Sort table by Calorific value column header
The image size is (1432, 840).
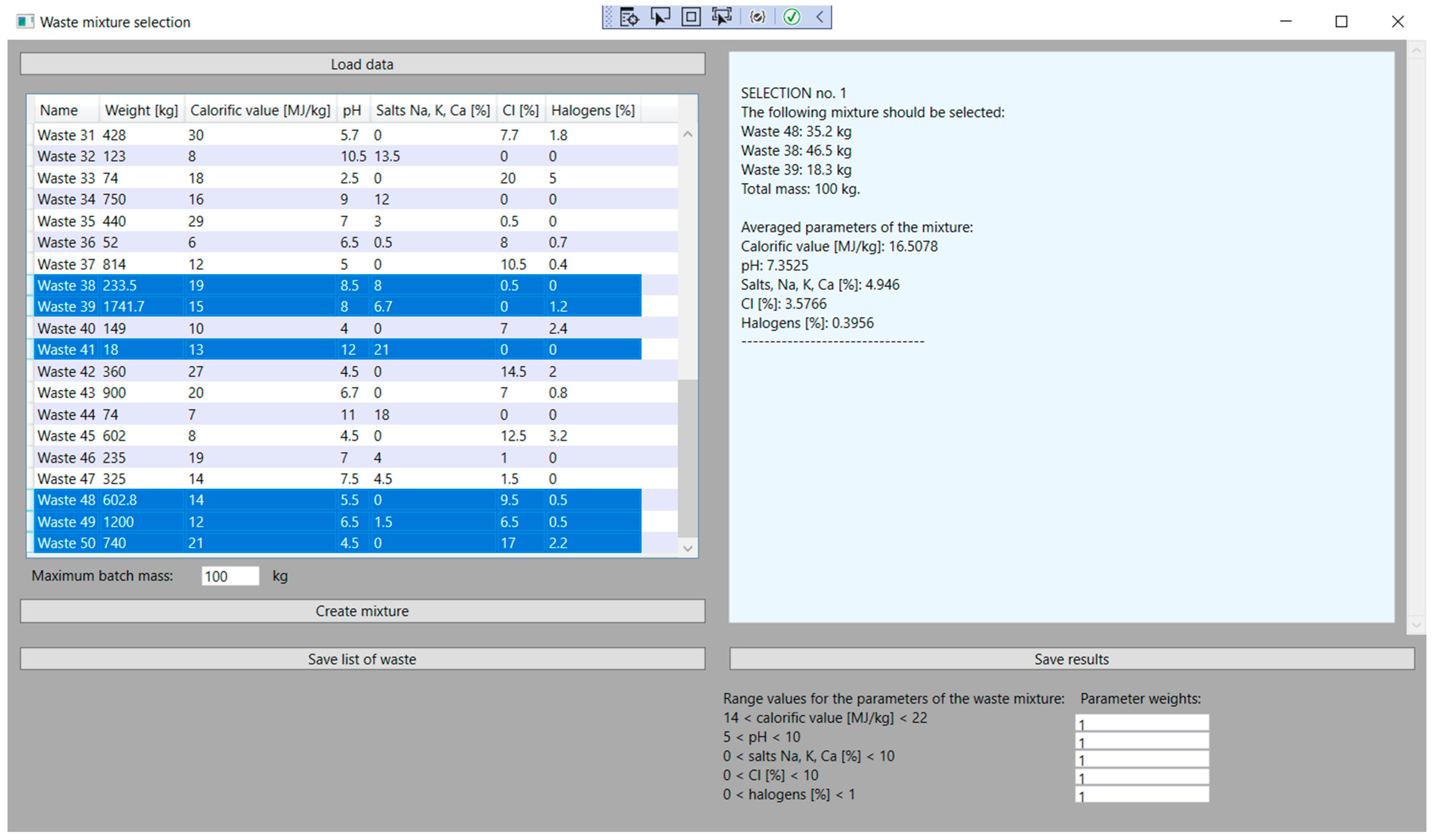pos(260,110)
